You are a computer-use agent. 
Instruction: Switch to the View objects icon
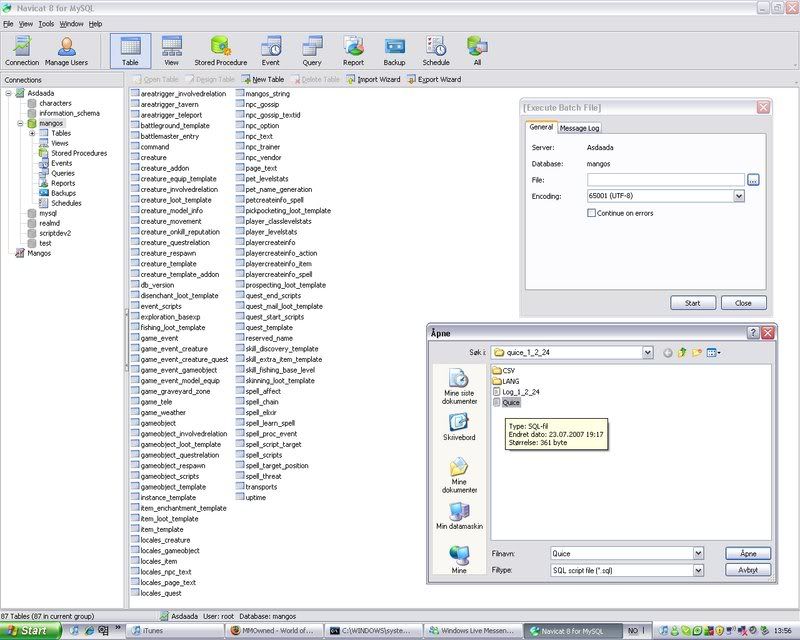(x=171, y=51)
